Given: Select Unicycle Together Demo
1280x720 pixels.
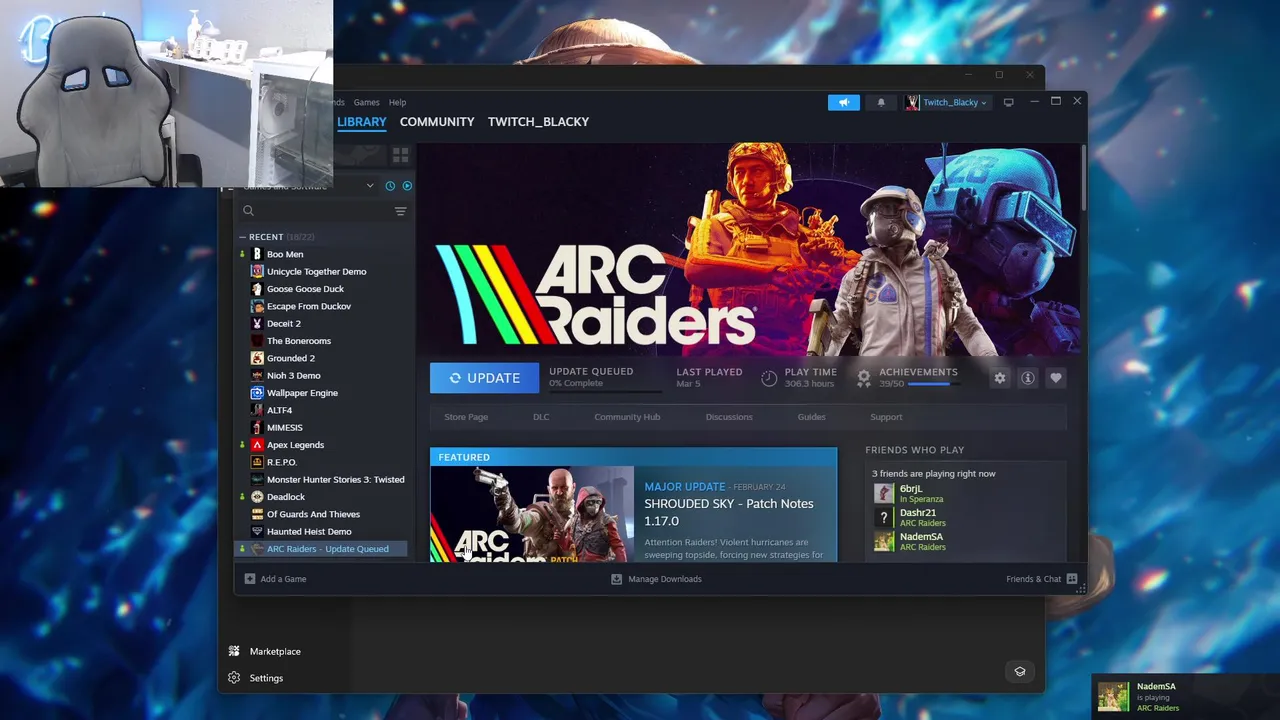Looking at the screenshot, I should point(316,271).
